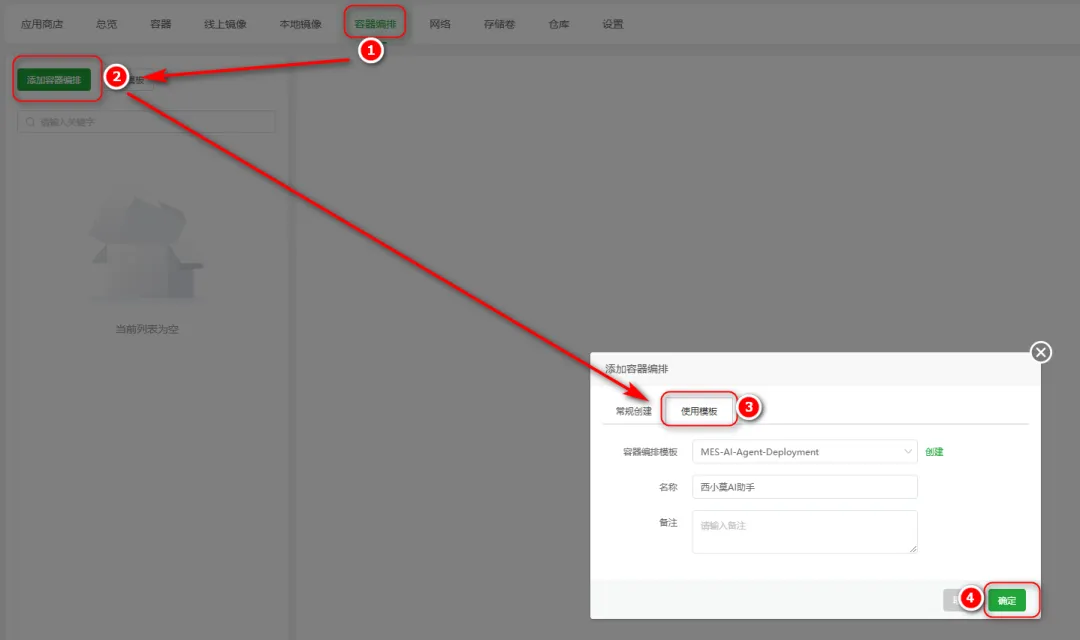This screenshot has width=1080, height=640.
Task: Open the 容器编排模板 dropdown
Action: (x=804, y=452)
